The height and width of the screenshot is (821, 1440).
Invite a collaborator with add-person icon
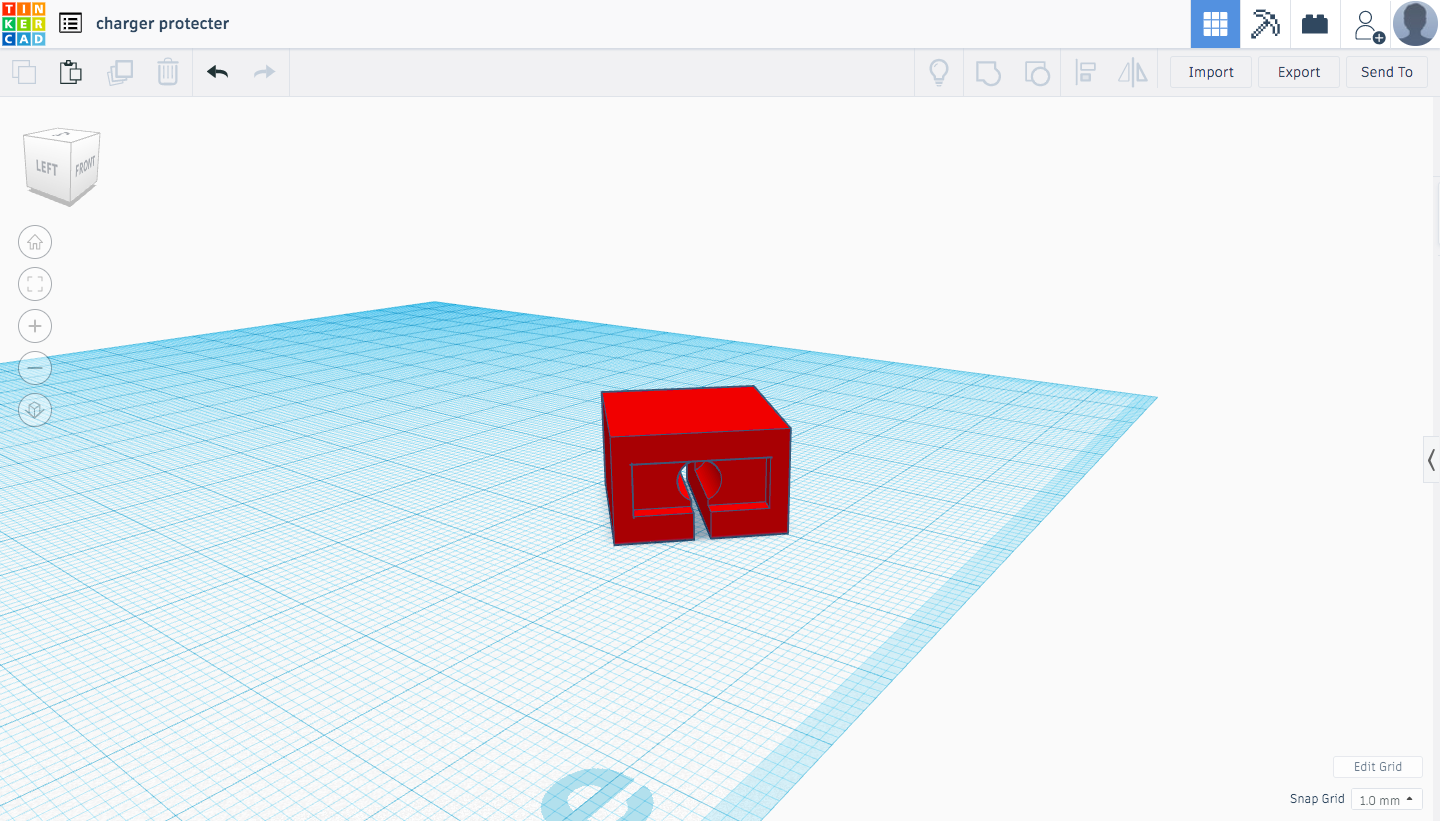pyautogui.click(x=1367, y=25)
